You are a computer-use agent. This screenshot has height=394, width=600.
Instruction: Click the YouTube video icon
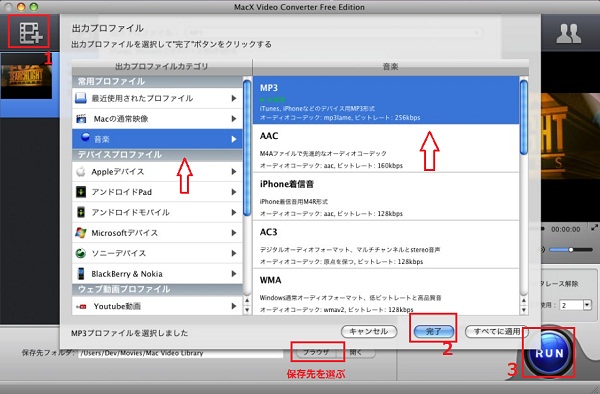click(x=81, y=306)
